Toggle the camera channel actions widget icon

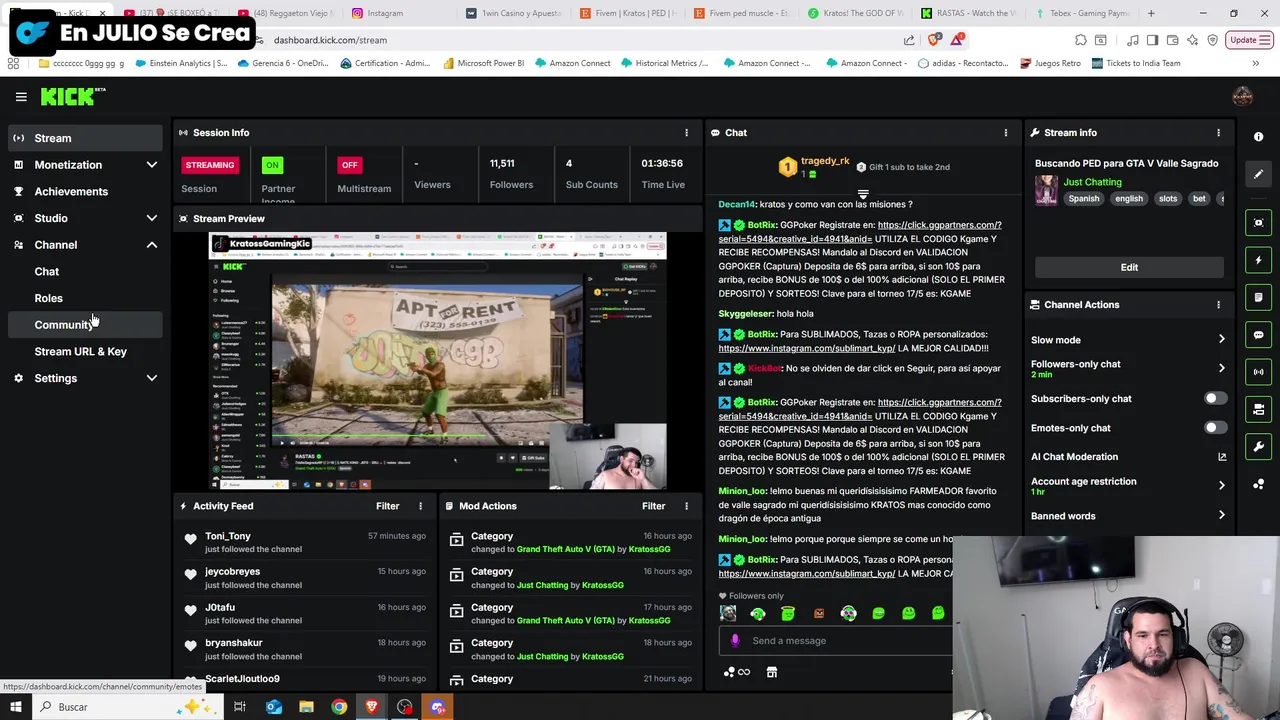coord(1259,409)
